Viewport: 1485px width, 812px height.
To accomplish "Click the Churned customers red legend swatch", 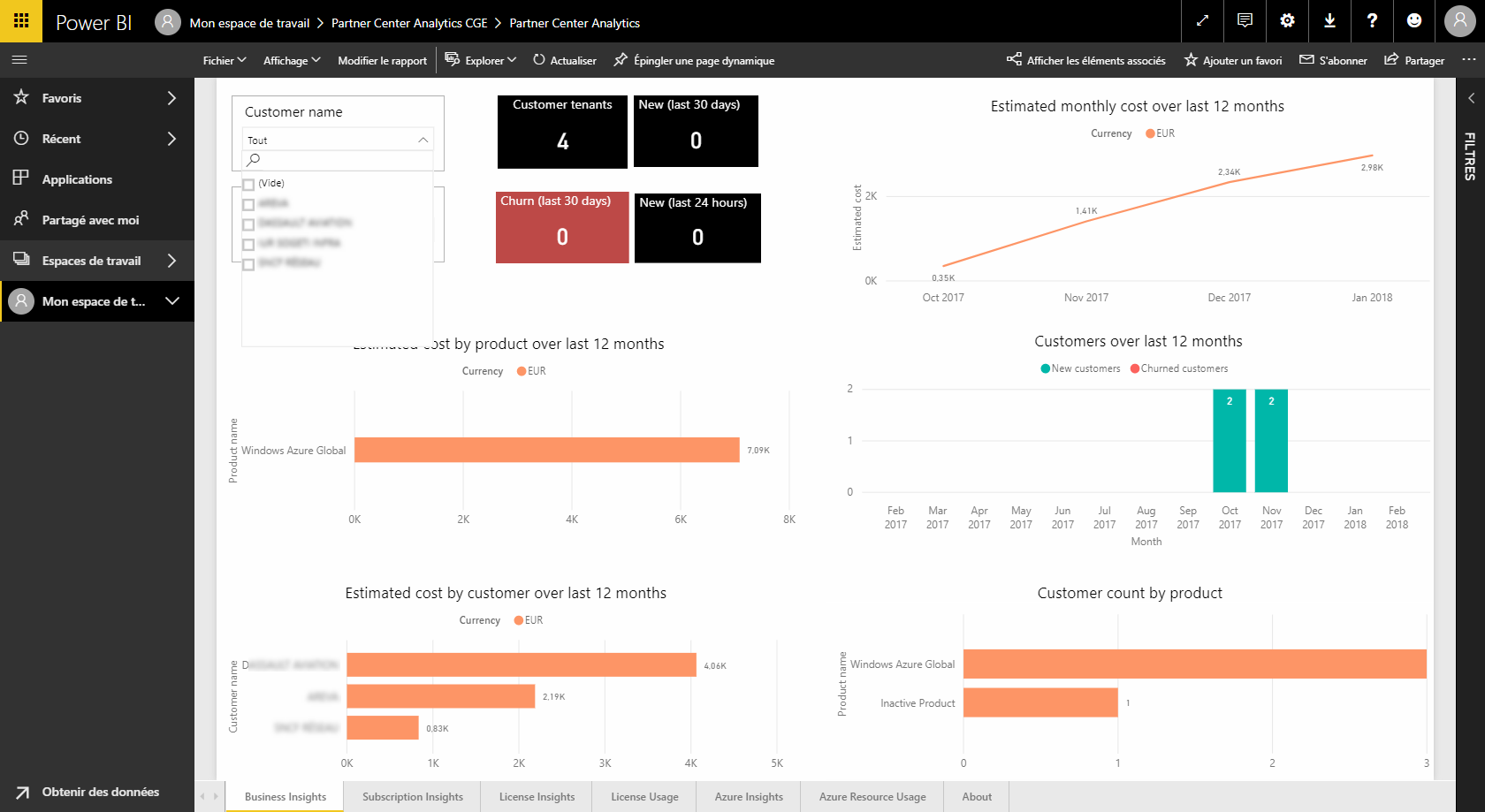I will 1135,368.
